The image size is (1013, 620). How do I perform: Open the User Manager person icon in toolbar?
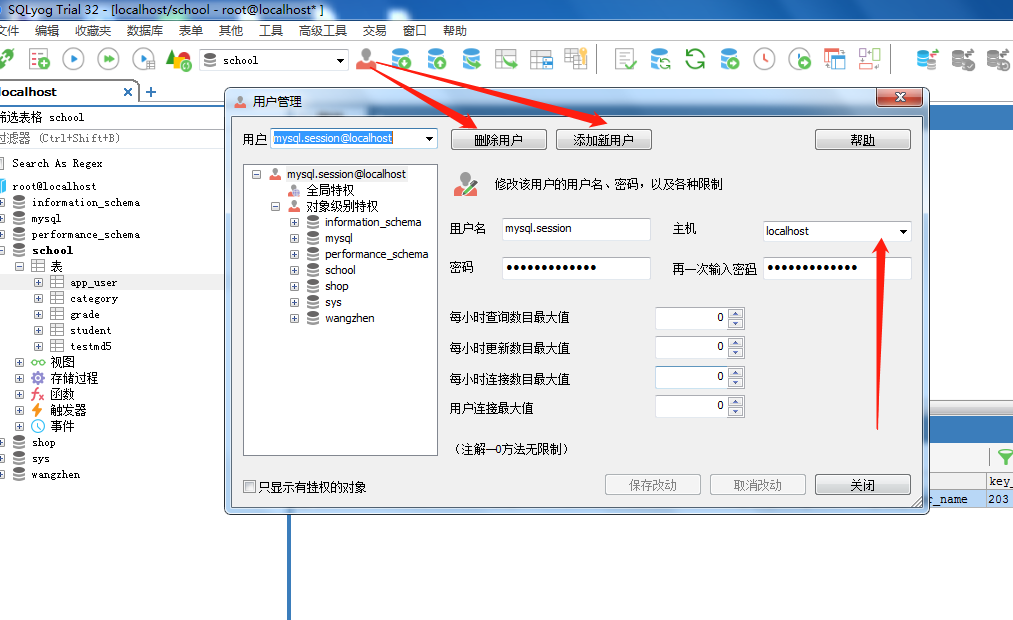click(366, 59)
